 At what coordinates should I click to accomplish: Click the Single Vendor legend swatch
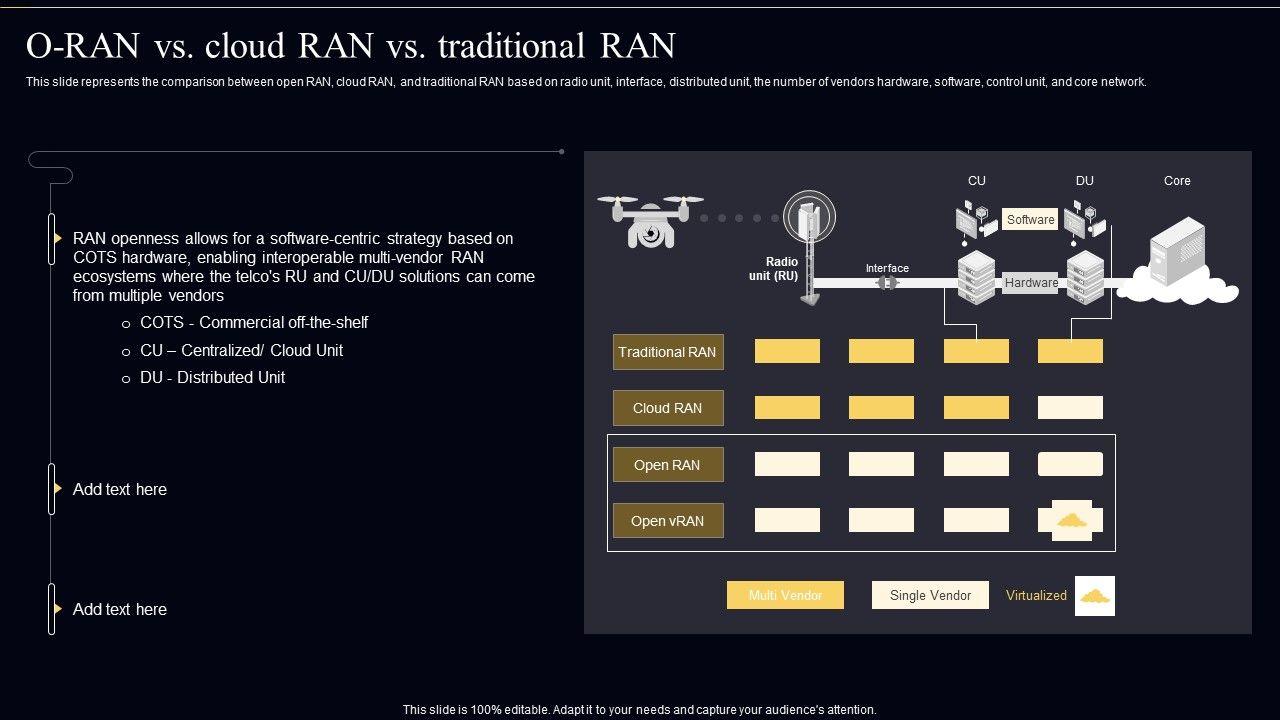click(x=930, y=595)
